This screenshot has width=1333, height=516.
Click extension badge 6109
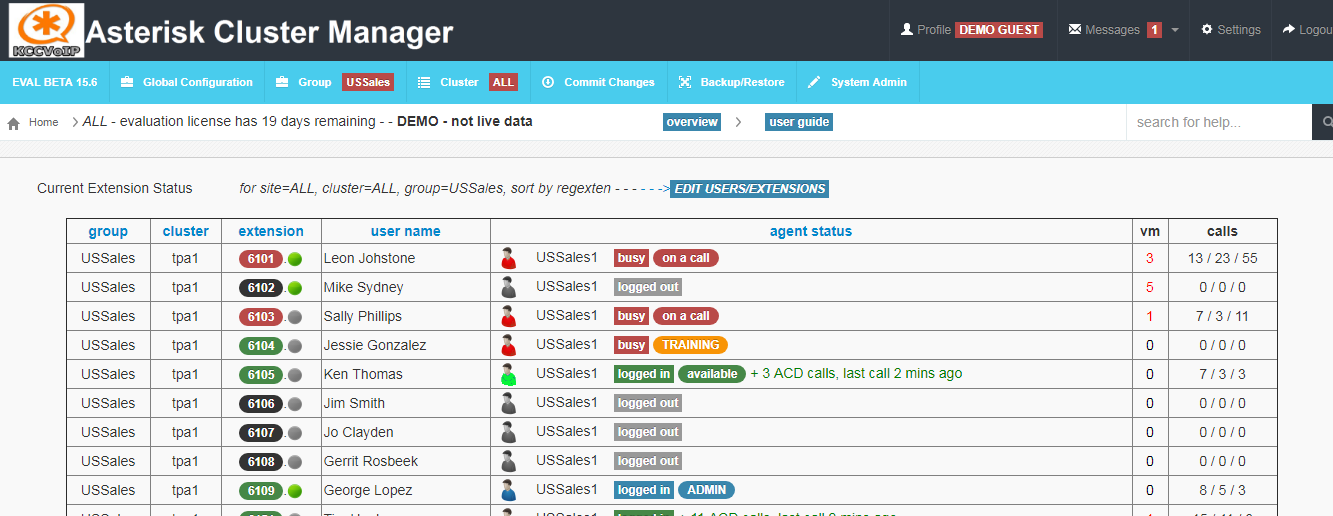[261, 491]
